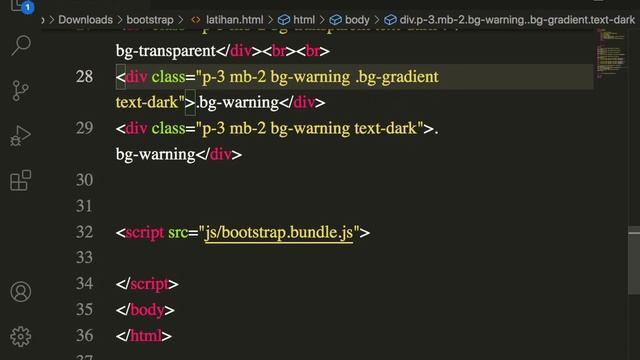Image resolution: width=640 pixels, height=360 pixels.
Task: Click line number 29 in gutter
Action: (84, 128)
